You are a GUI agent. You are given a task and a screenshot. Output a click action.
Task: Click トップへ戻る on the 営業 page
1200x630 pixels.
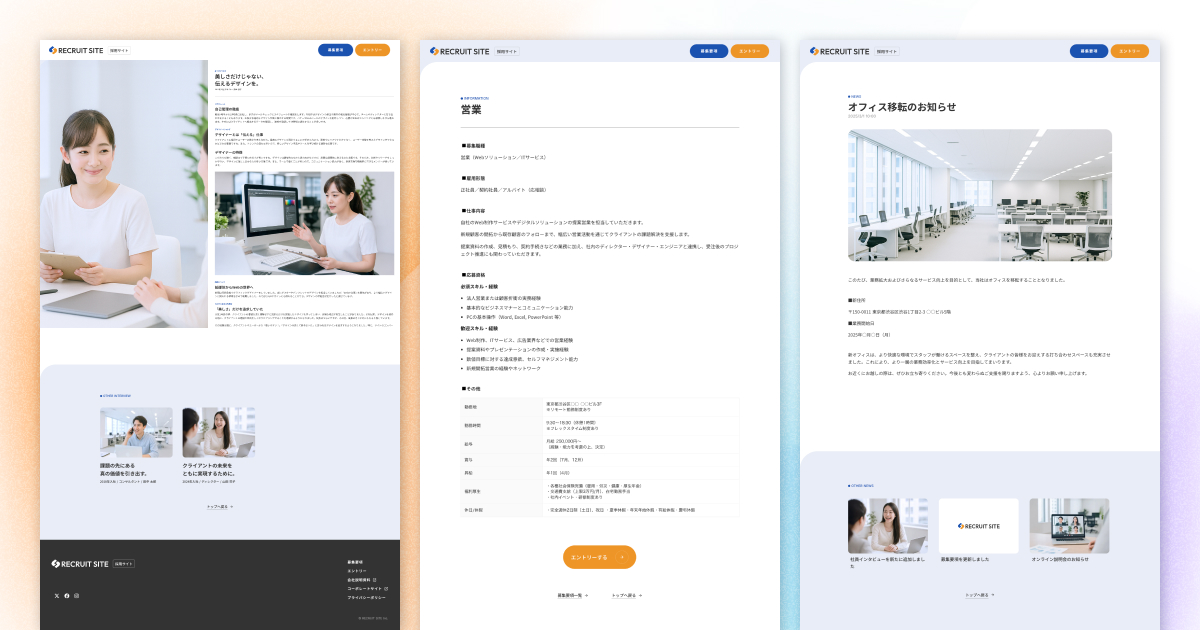click(x=625, y=594)
